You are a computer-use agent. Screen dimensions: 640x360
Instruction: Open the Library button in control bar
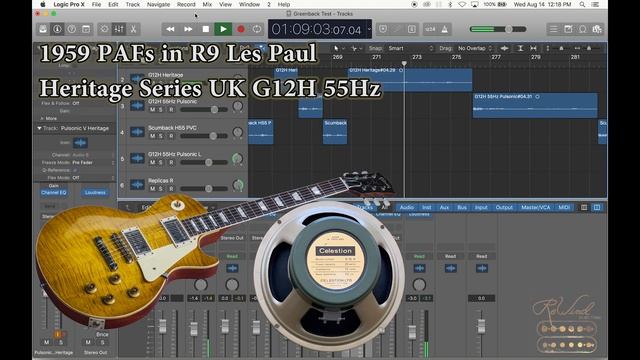coord(43,29)
